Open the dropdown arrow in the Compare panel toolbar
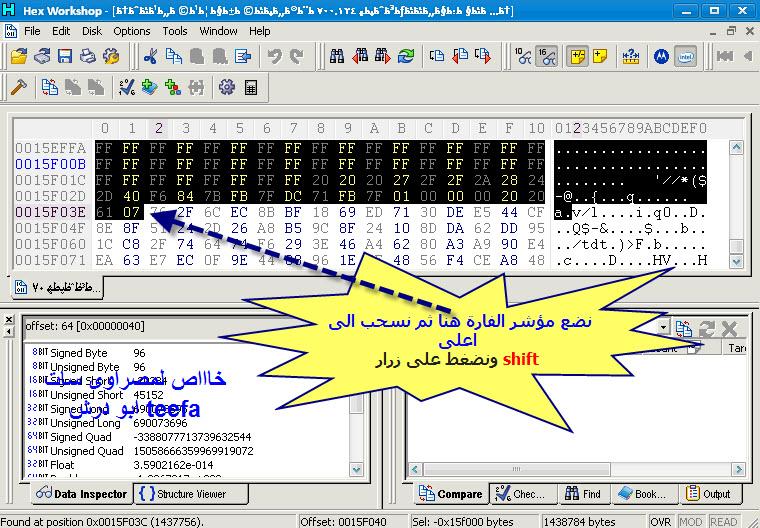 click(663, 327)
